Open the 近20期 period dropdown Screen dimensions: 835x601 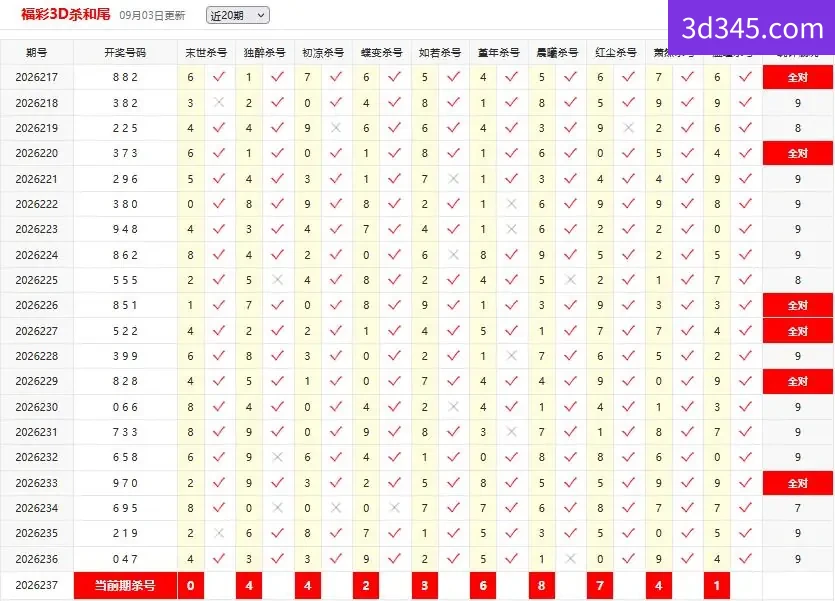click(x=238, y=15)
